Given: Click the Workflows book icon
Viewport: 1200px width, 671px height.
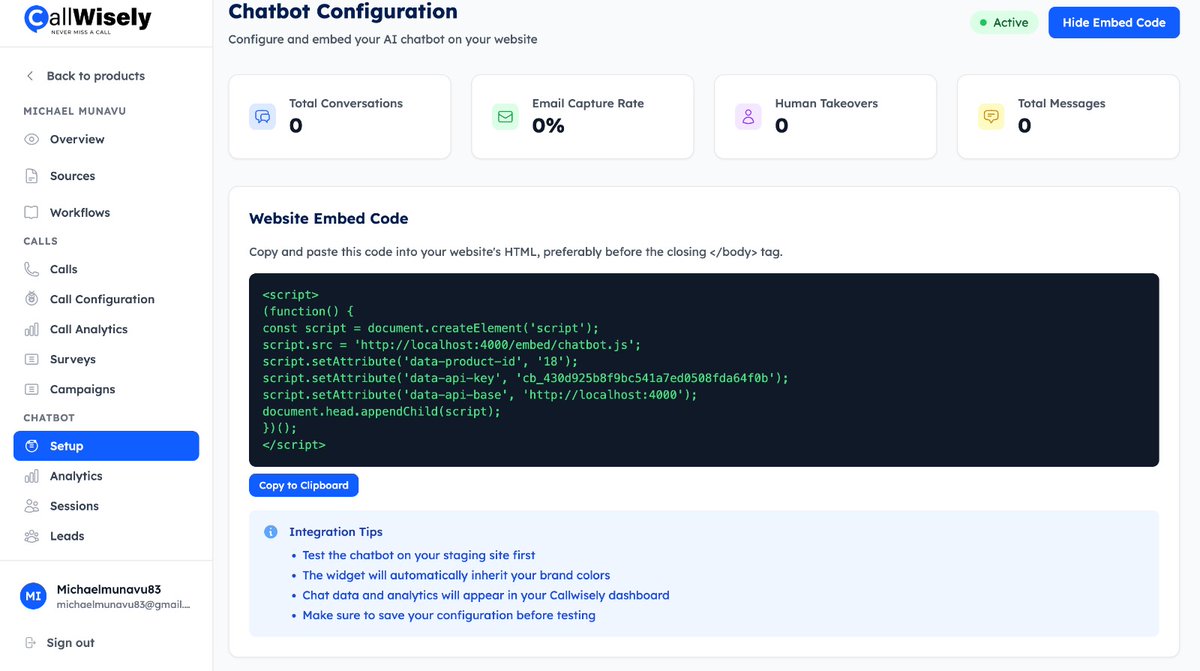Looking at the screenshot, I should (31, 213).
